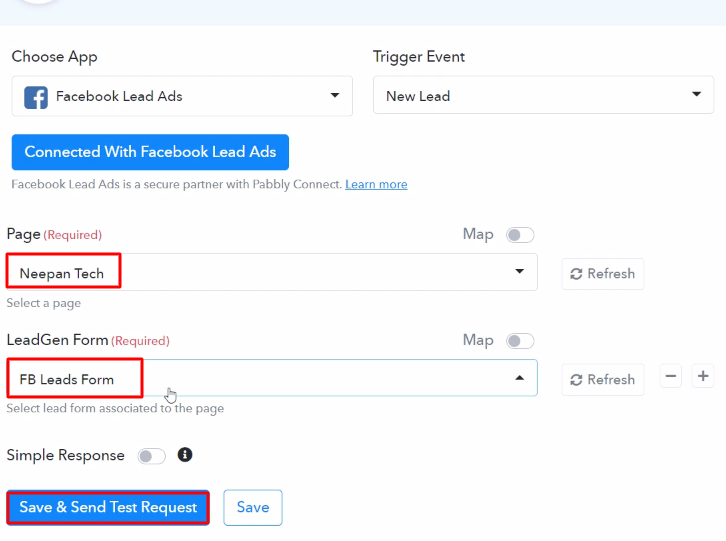
Task: Refresh the Page list
Action: [602, 274]
